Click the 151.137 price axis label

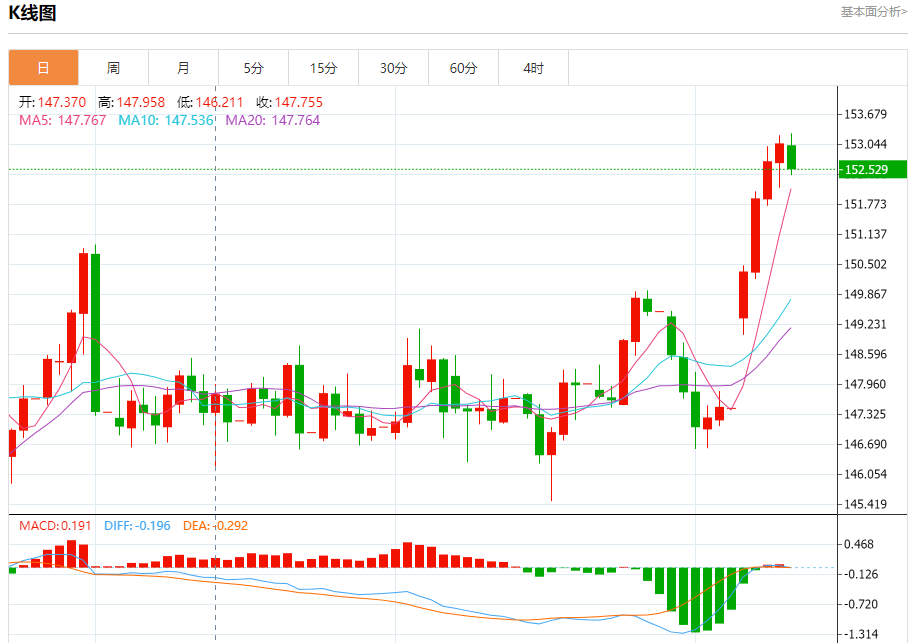point(865,234)
